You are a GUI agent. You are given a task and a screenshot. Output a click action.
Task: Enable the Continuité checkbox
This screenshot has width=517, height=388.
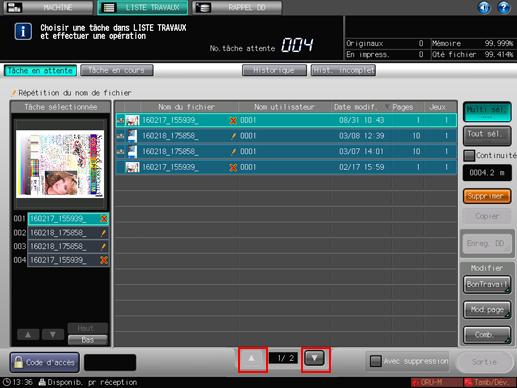click(x=469, y=155)
